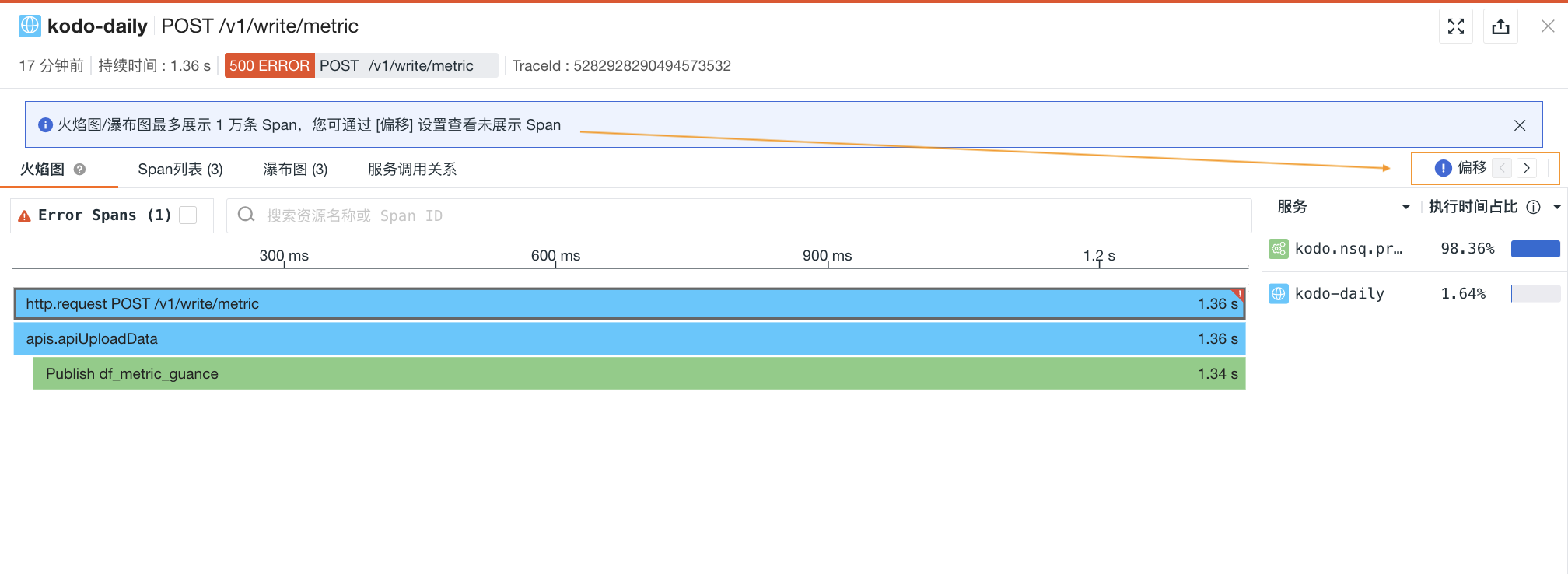Open the 服务 dropdown arrow
1568x574 pixels.
coord(1405,207)
